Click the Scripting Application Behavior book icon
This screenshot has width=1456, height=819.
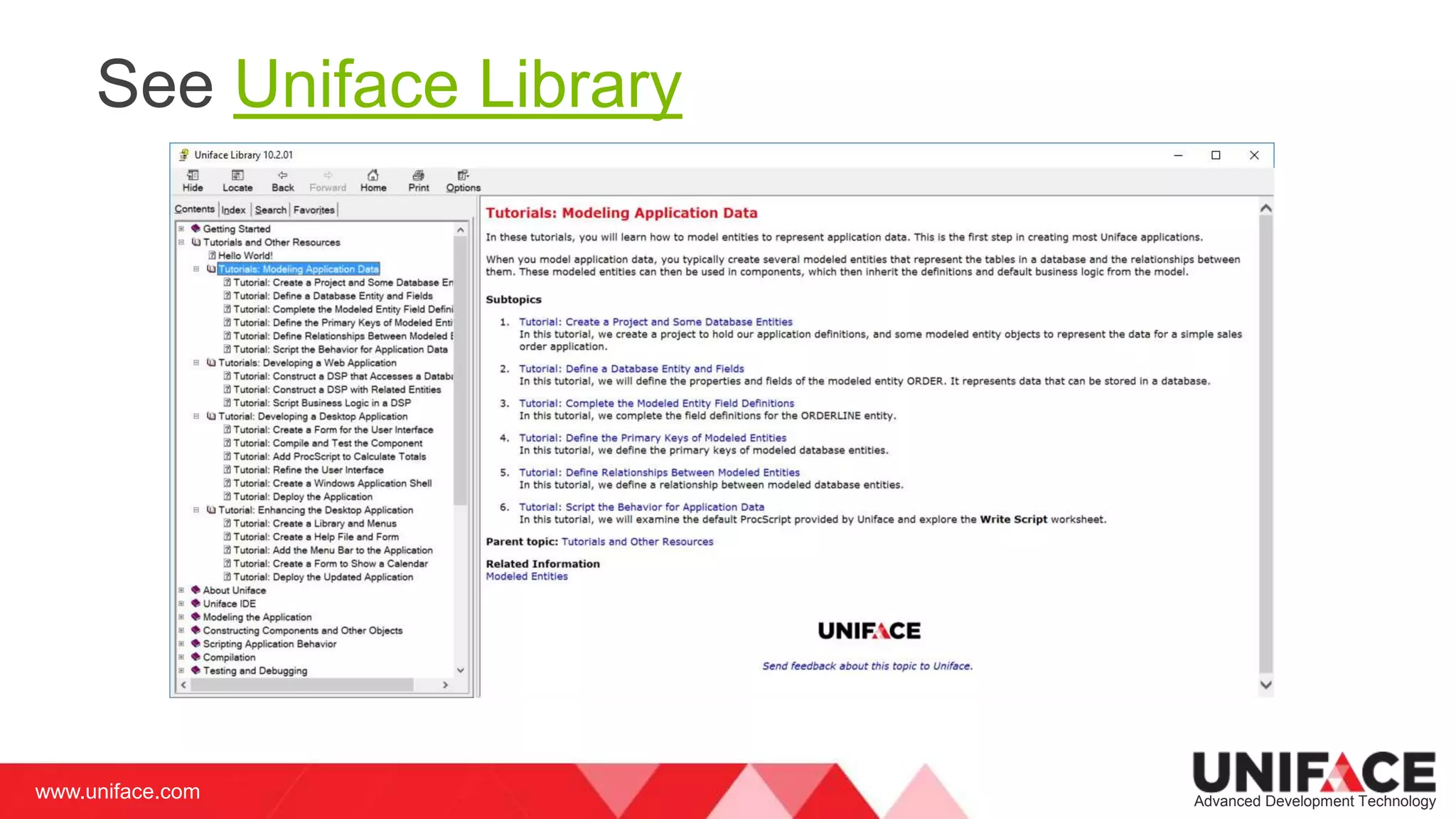(x=196, y=643)
